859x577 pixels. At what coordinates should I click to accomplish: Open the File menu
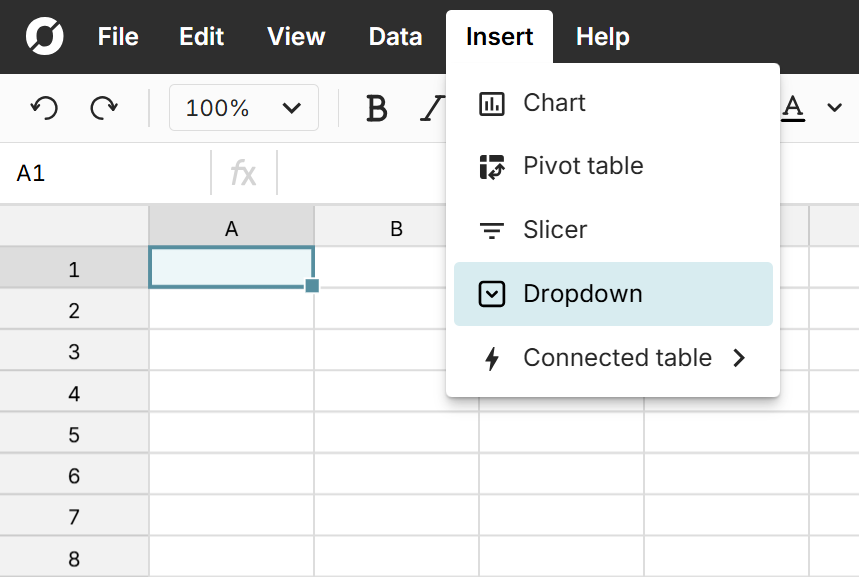(118, 37)
